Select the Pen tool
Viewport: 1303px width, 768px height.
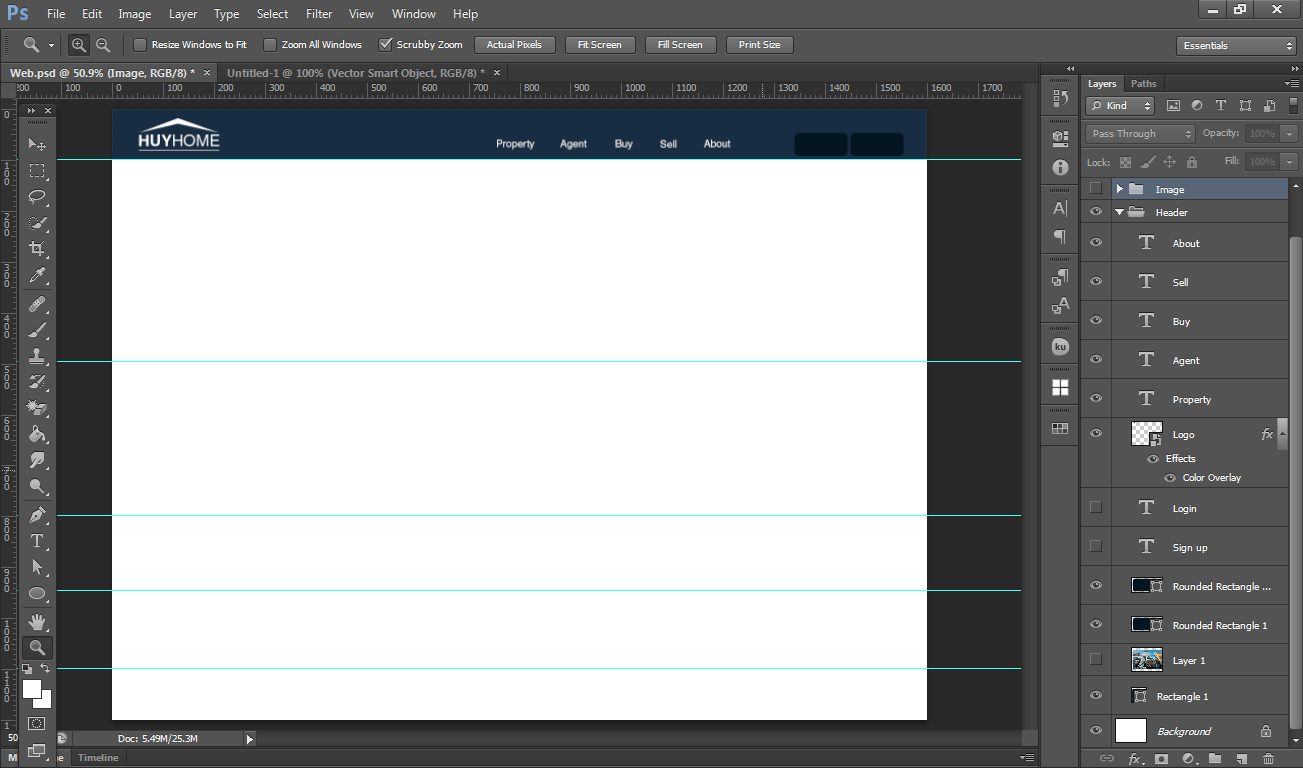point(37,515)
